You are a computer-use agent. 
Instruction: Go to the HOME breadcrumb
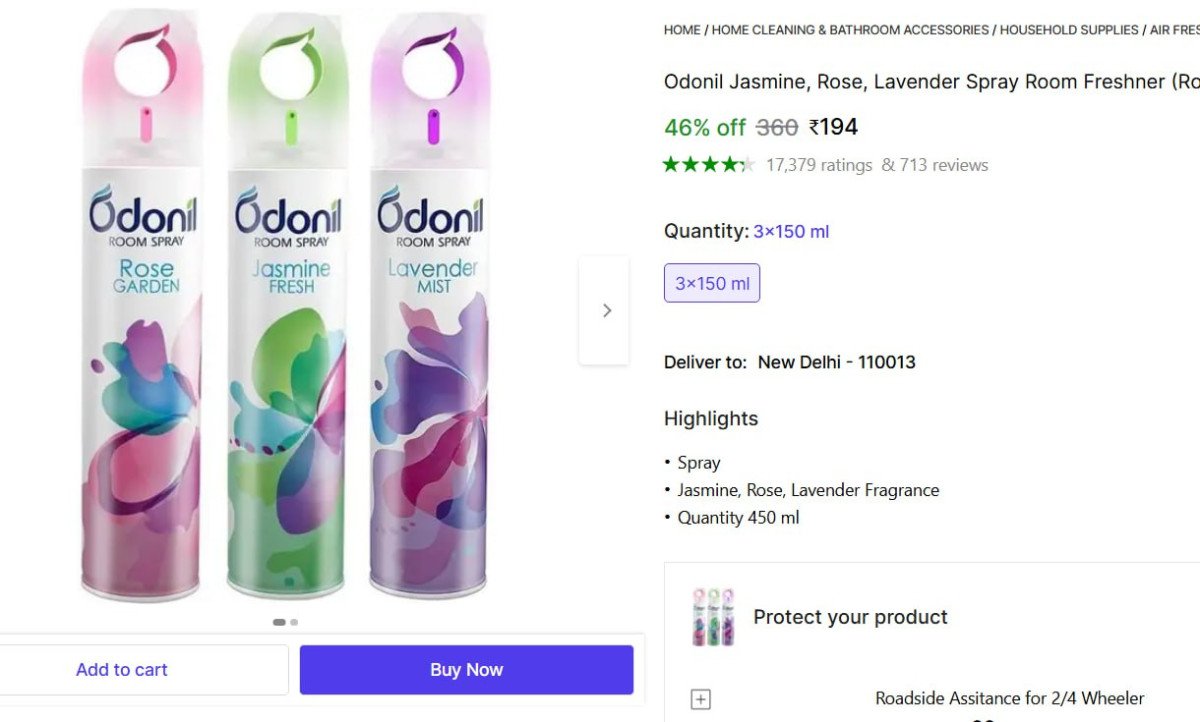[x=682, y=30]
